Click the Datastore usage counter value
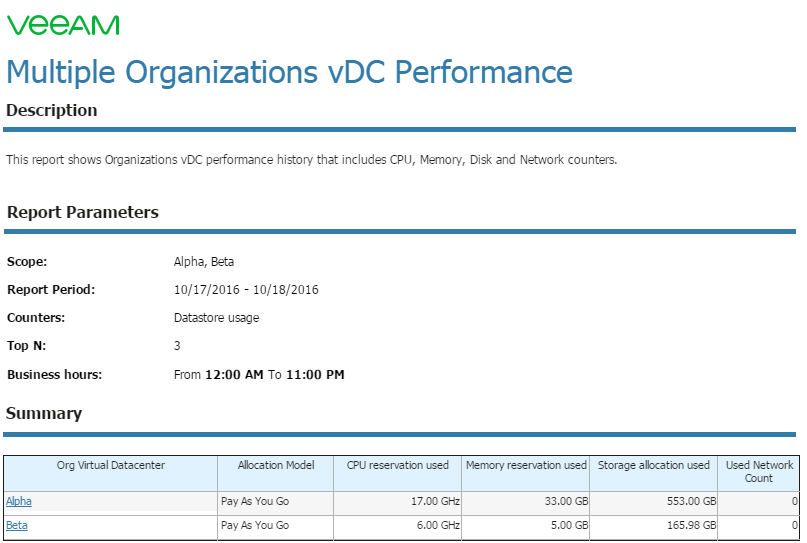807x543 pixels. point(216,318)
